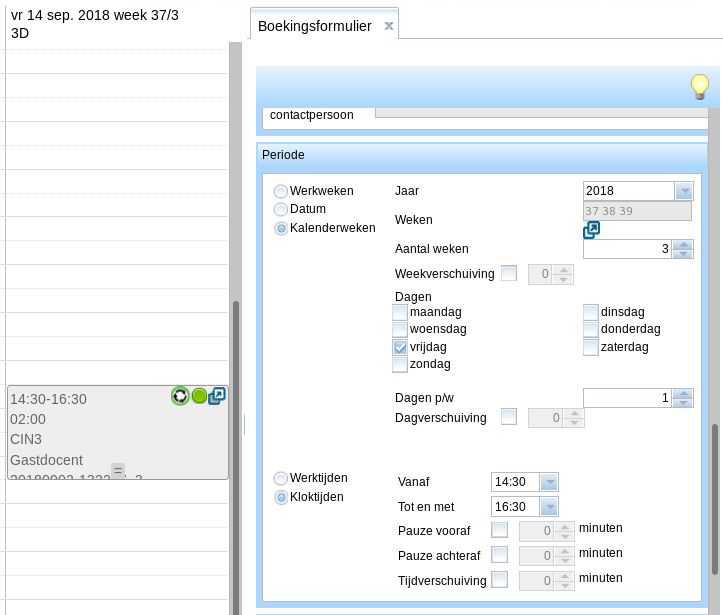
Task: Click the date header vr 14 sep. 2018
Action: [x=95, y=15]
